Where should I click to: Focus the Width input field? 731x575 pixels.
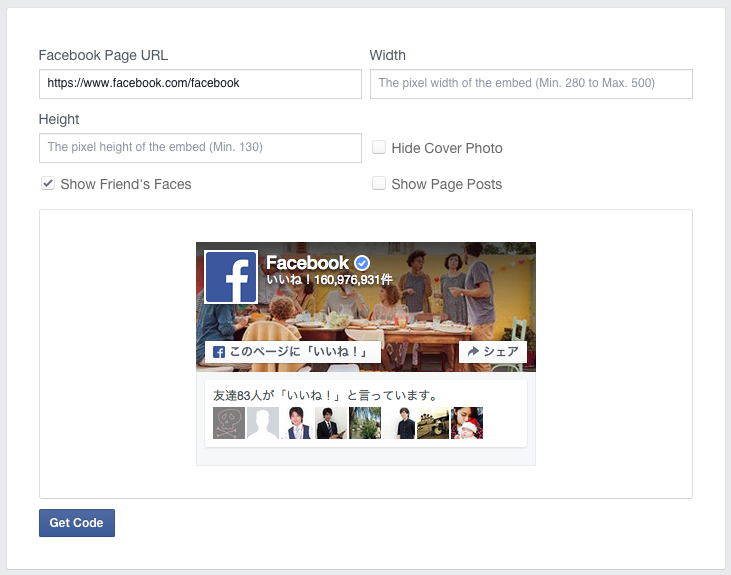point(531,84)
